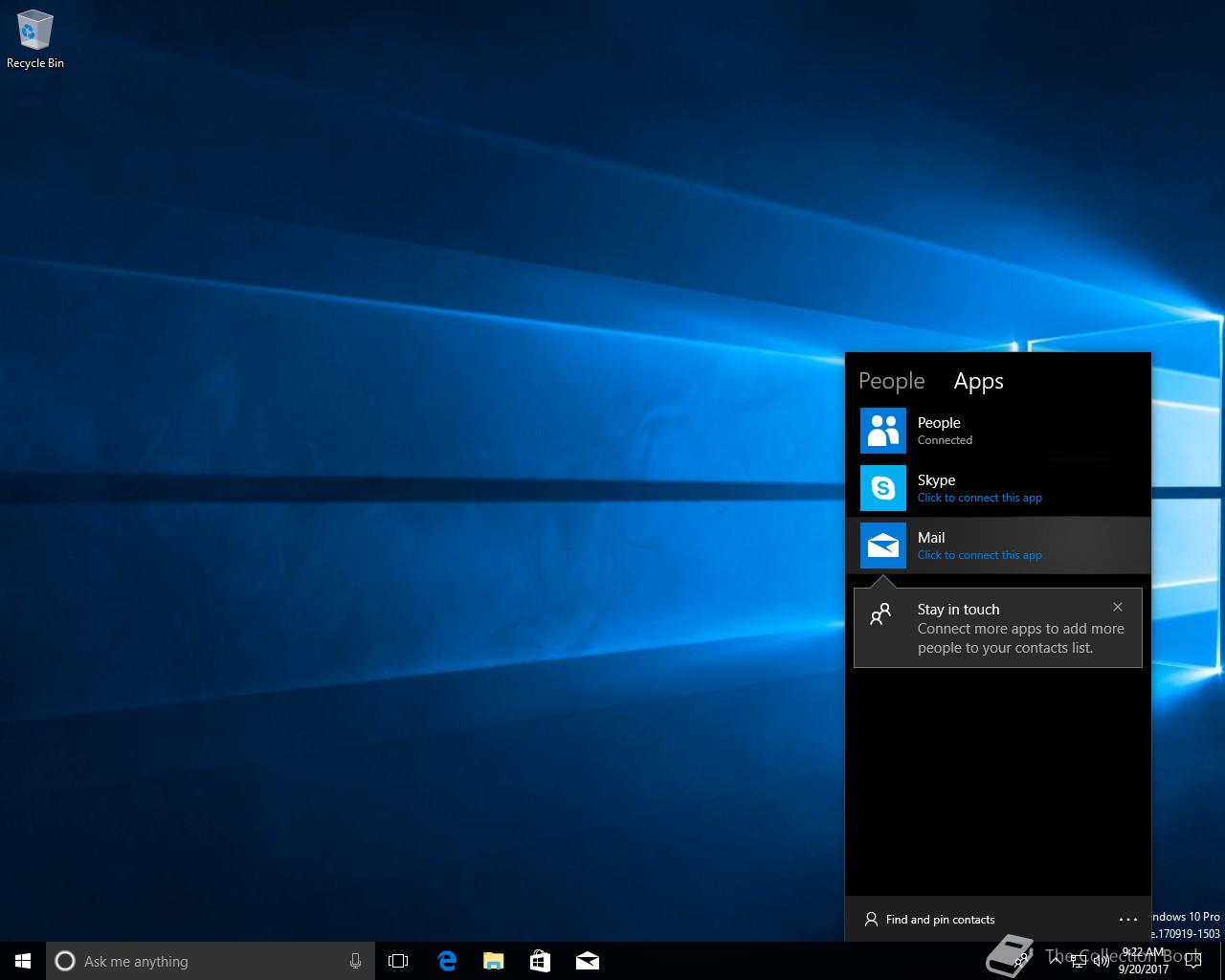Dismiss the Stay in touch tip
The width and height of the screenshot is (1225, 980).
(1118, 607)
